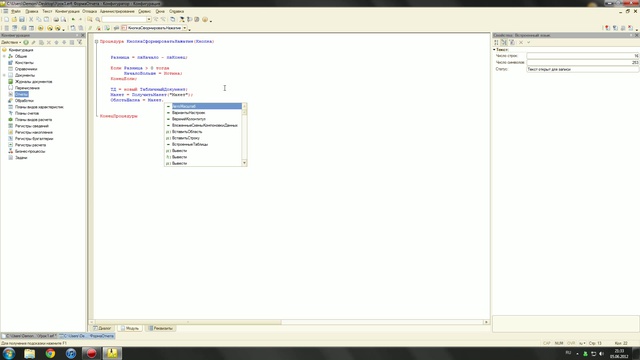Open Print preview from toolbar

[x=63, y=19]
